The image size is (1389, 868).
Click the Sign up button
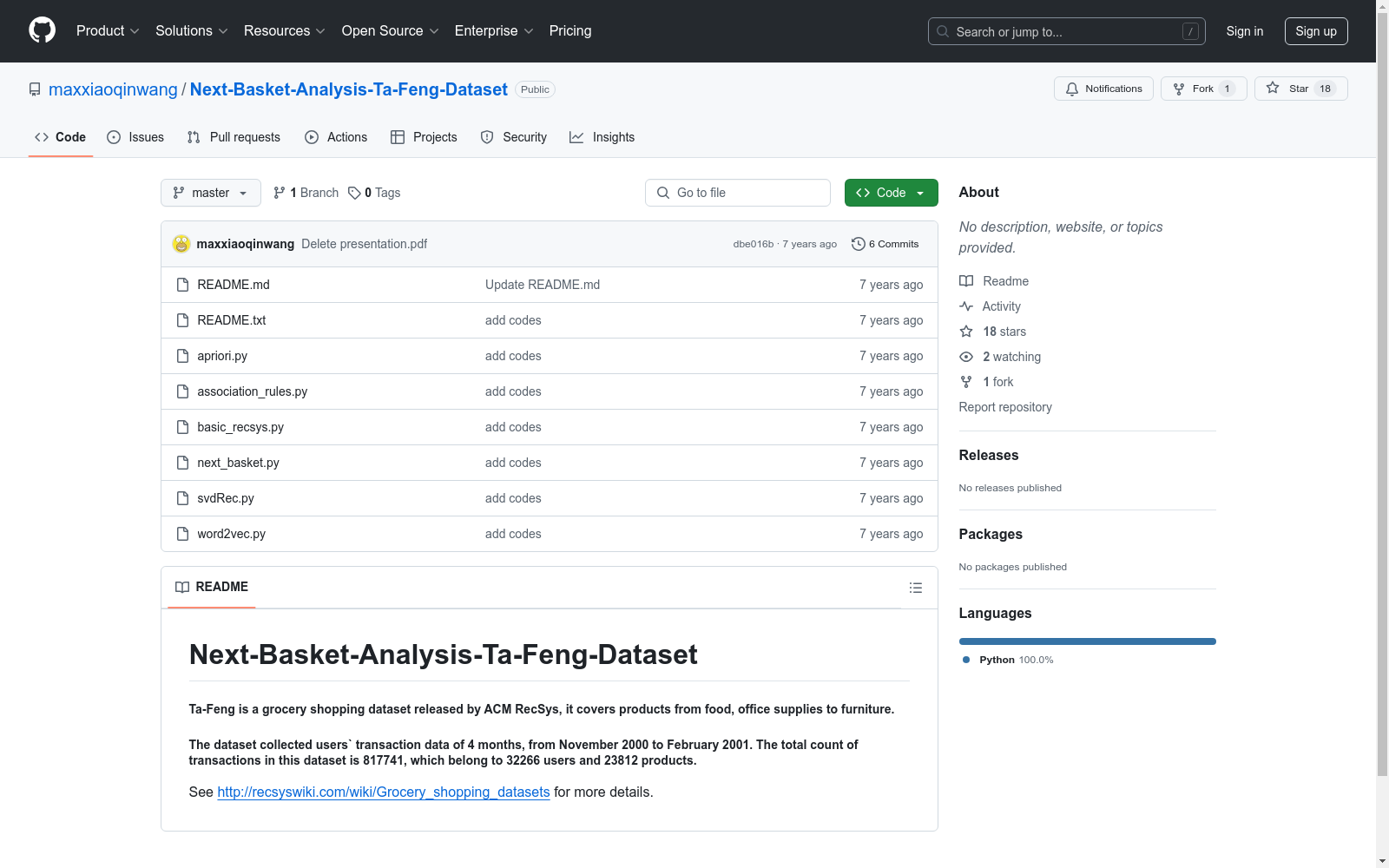[x=1316, y=31]
